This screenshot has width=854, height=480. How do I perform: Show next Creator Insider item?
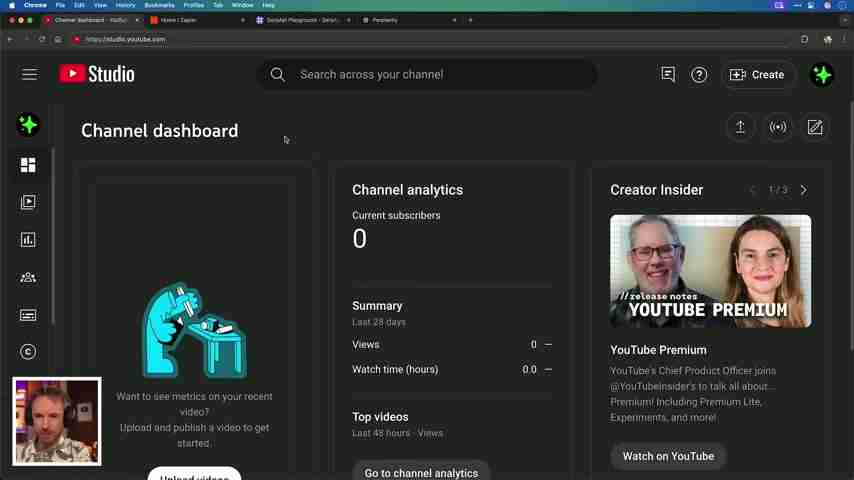point(804,190)
